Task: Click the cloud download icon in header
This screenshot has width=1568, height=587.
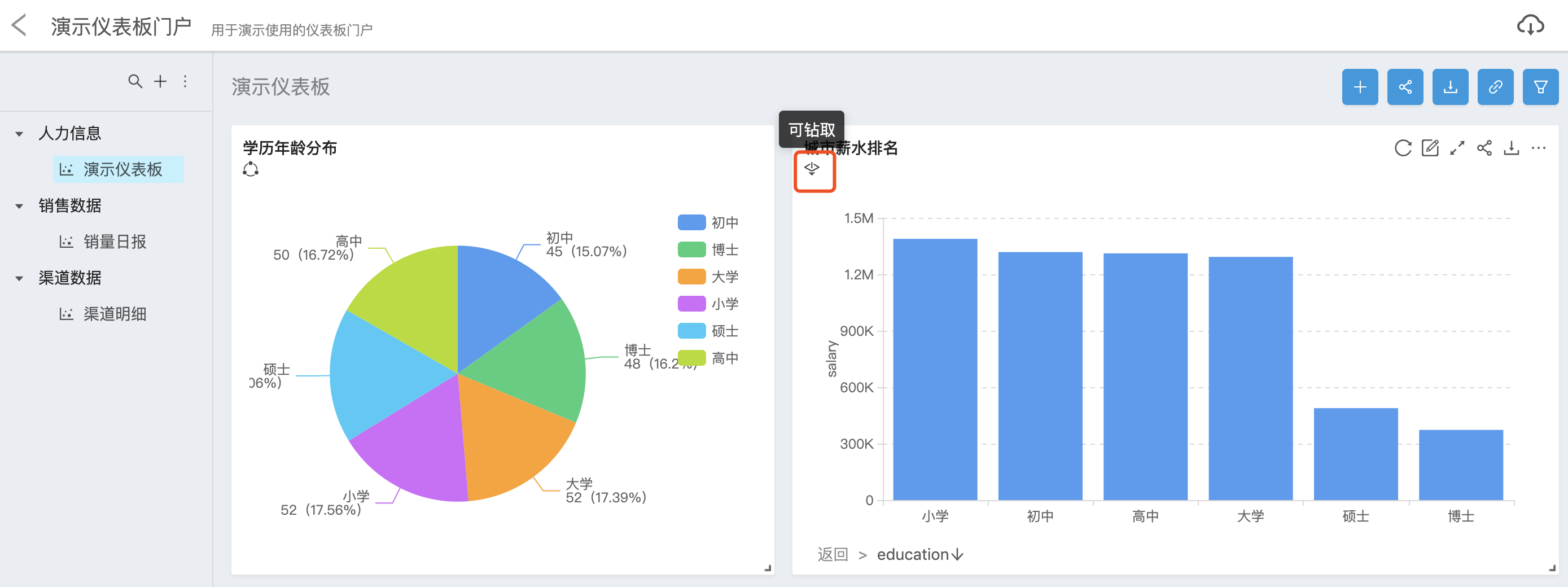Action: click(1529, 25)
